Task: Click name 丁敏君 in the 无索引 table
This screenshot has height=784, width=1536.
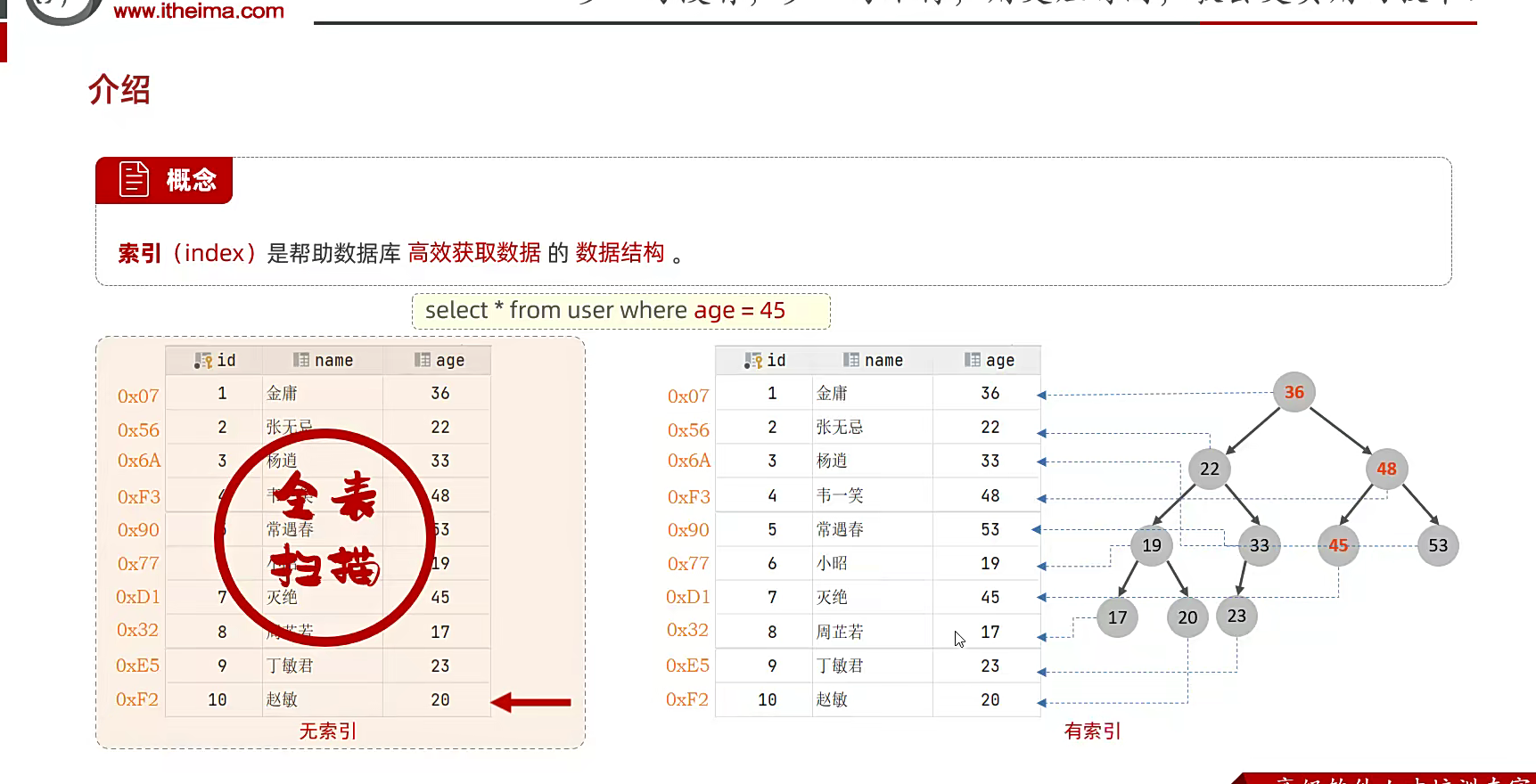Action: tap(290, 666)
